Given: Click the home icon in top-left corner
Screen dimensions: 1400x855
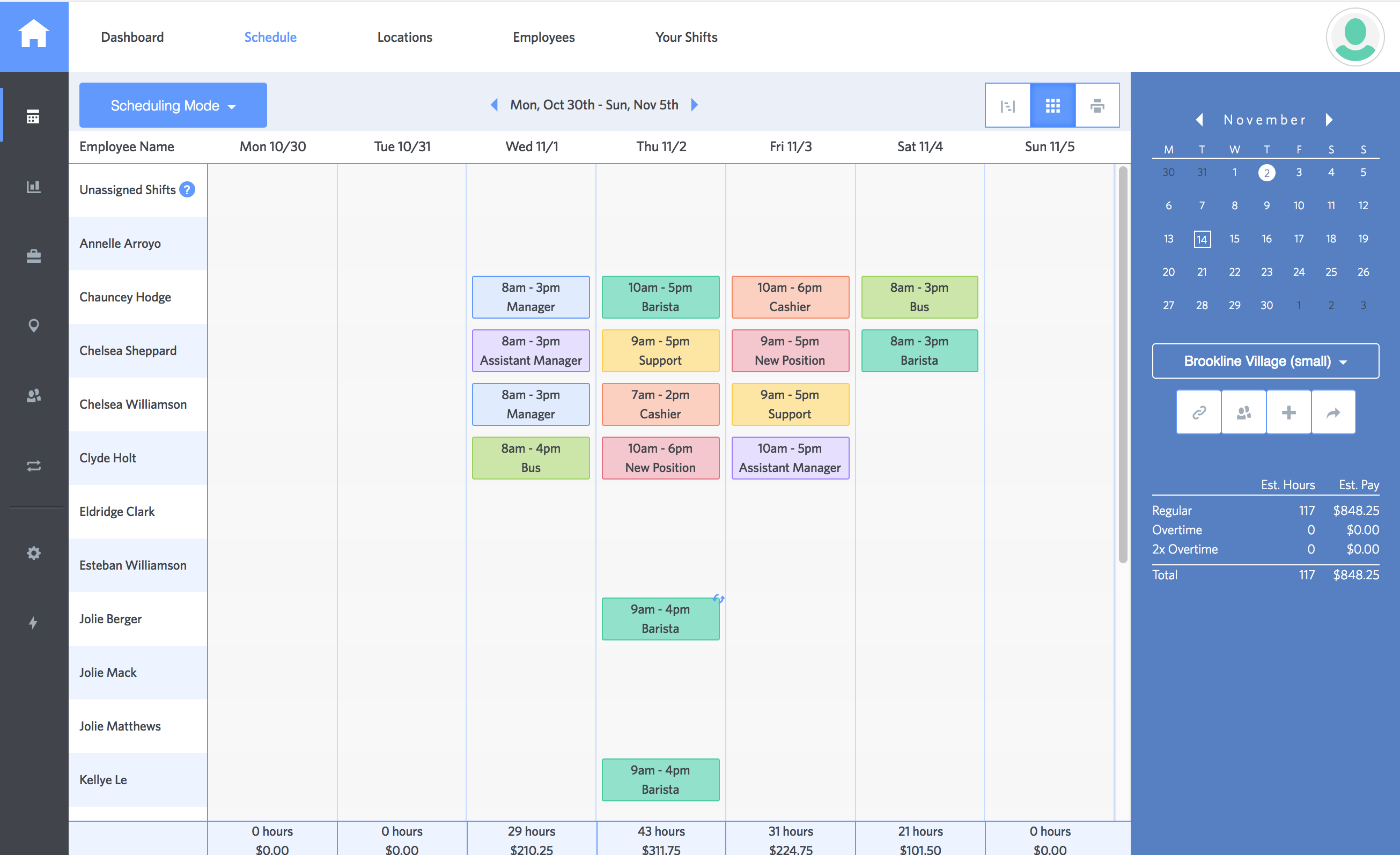Looking at the screenshot, I should pyautogui.click(x=33, y=34).
